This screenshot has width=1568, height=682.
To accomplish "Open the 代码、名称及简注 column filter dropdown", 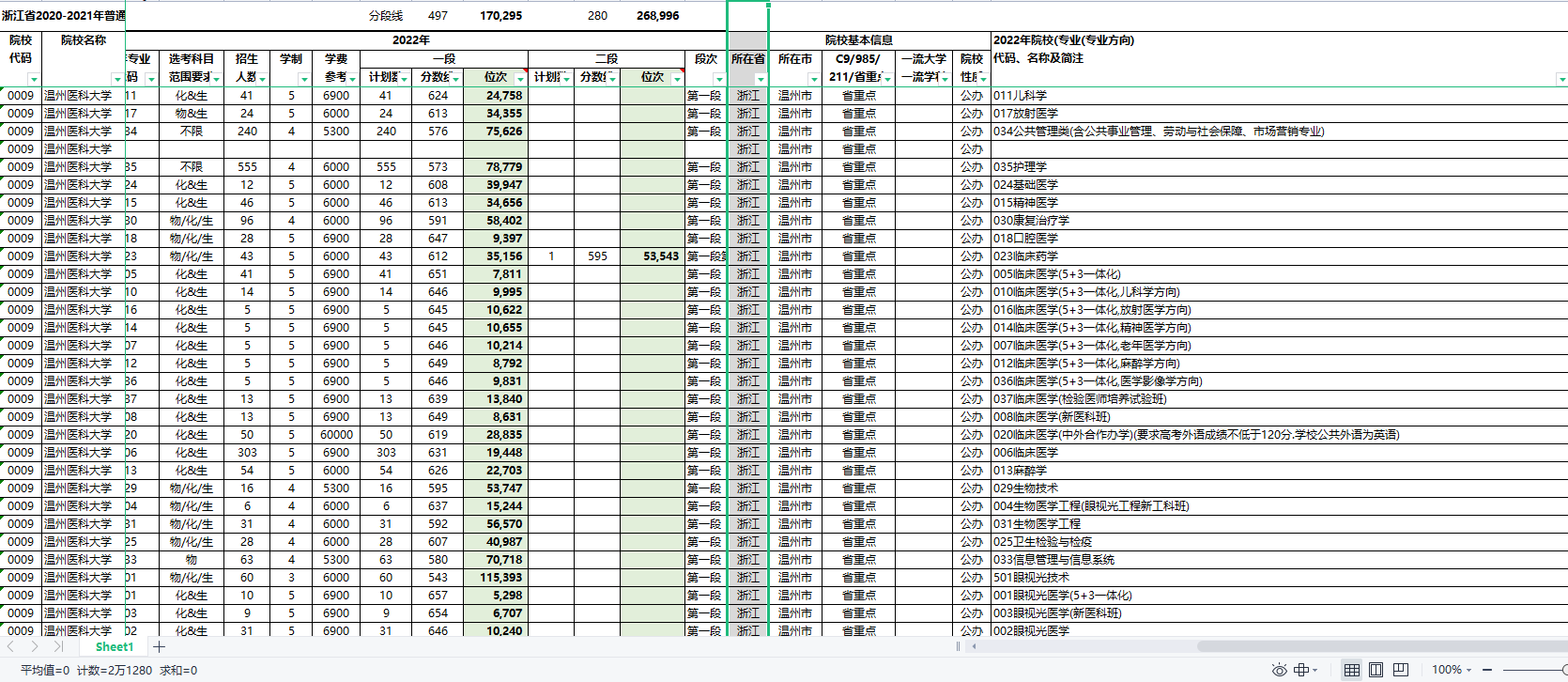I will (1561, 79).
